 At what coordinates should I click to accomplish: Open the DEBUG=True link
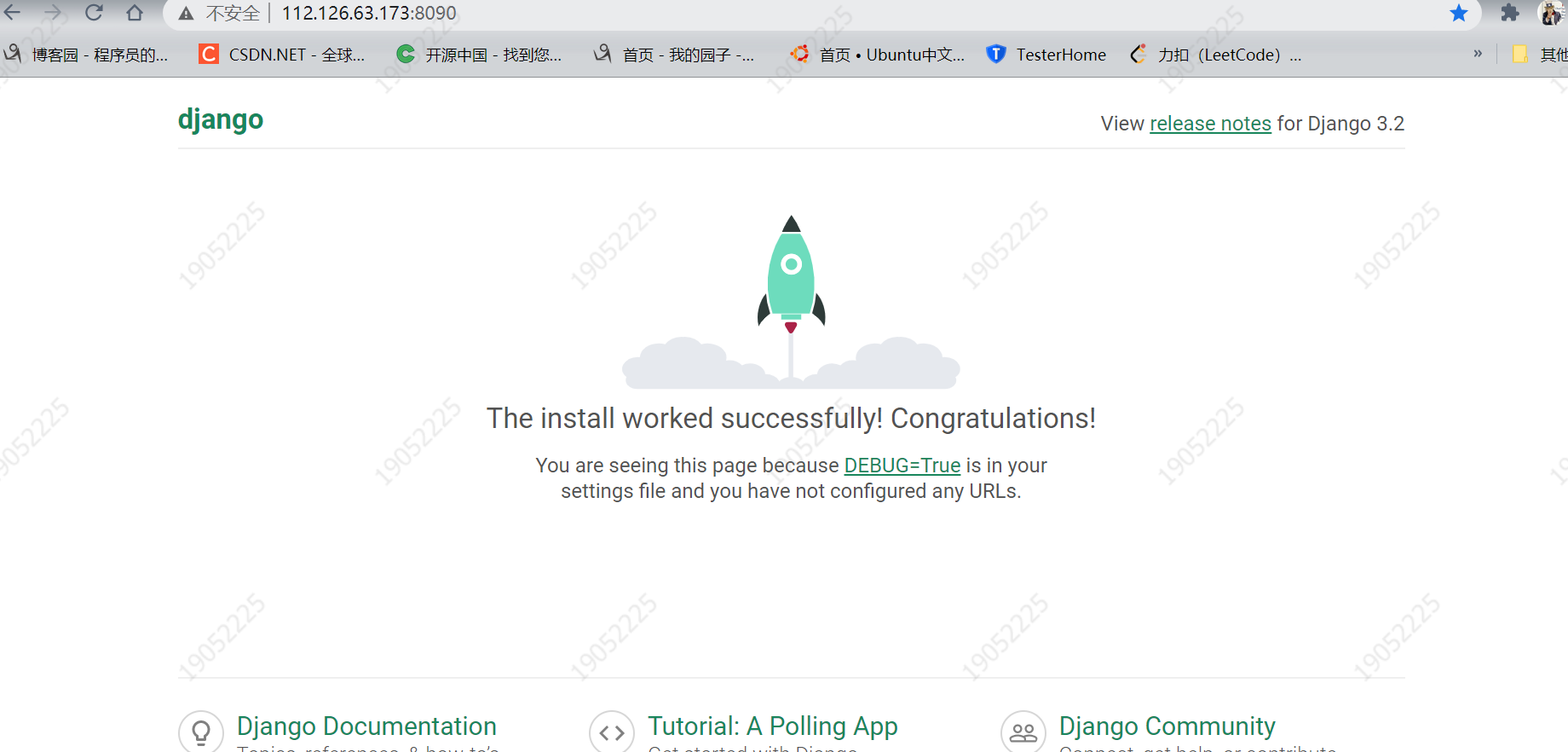coord(902,466)
